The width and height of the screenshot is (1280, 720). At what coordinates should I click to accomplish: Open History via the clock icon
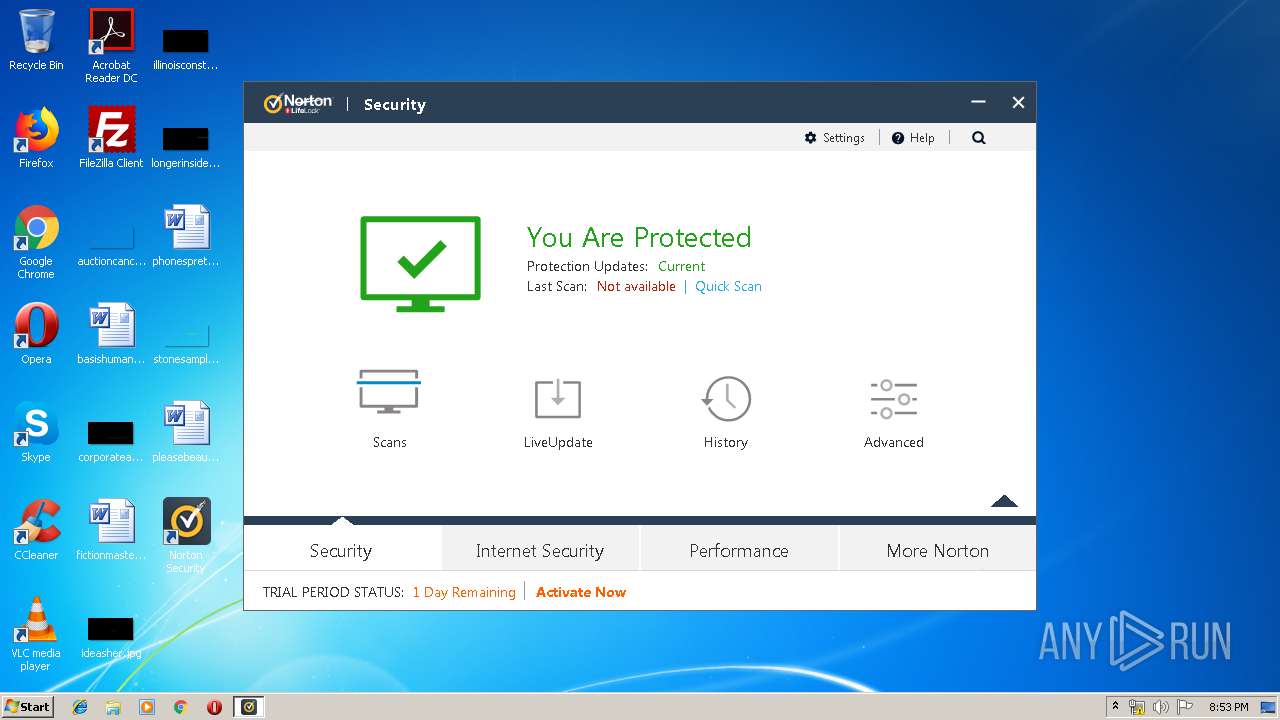click(x=726, y=398)
